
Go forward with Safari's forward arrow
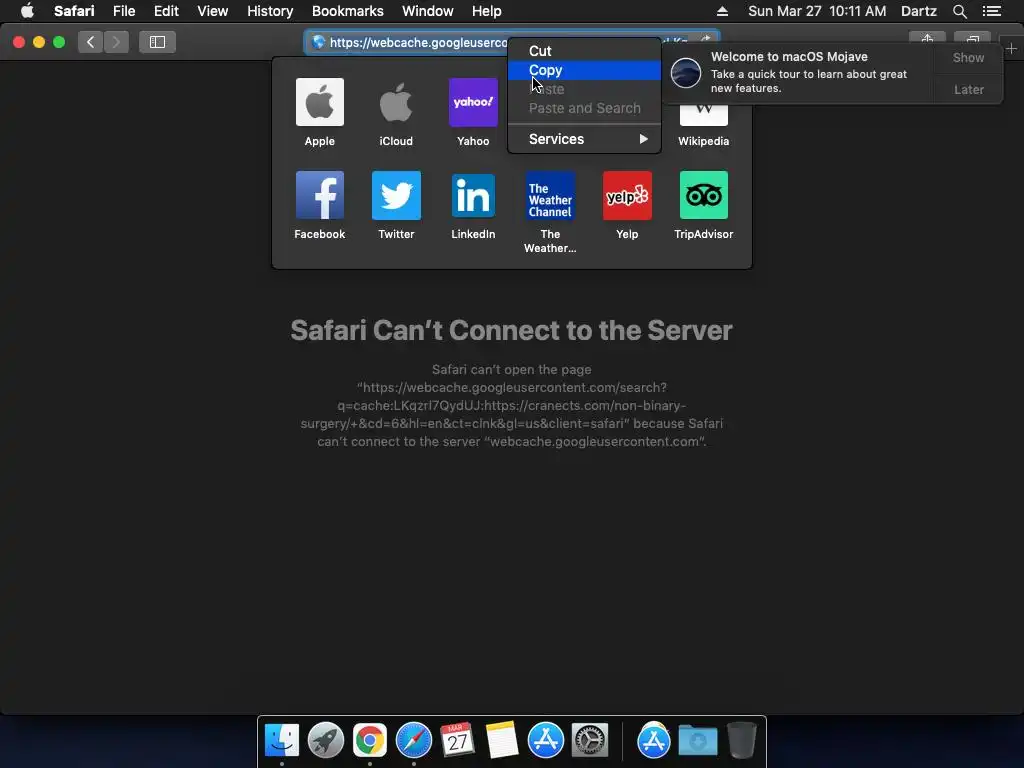click(x=116, y=42)
